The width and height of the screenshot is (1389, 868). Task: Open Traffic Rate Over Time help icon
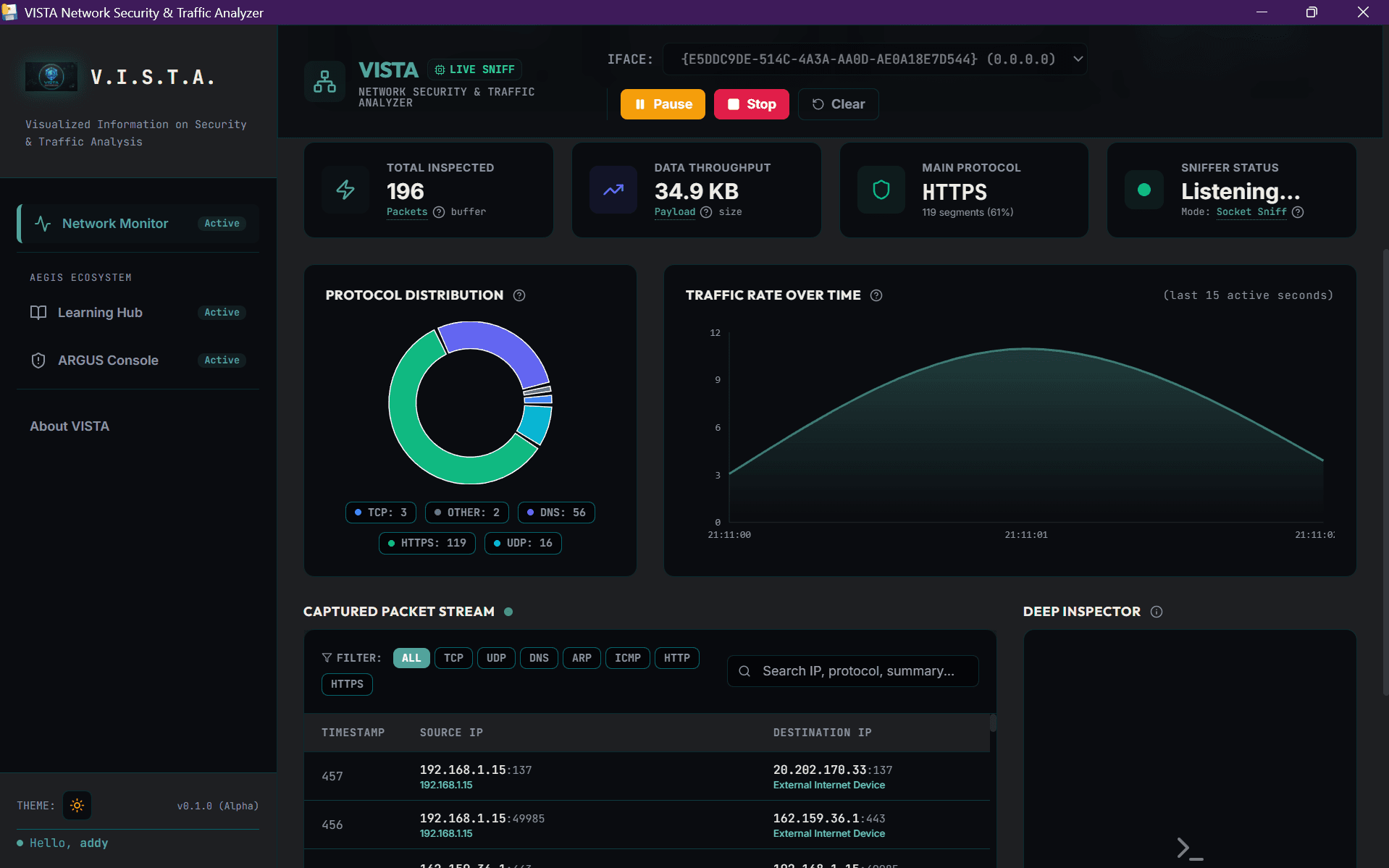[876, 295]
